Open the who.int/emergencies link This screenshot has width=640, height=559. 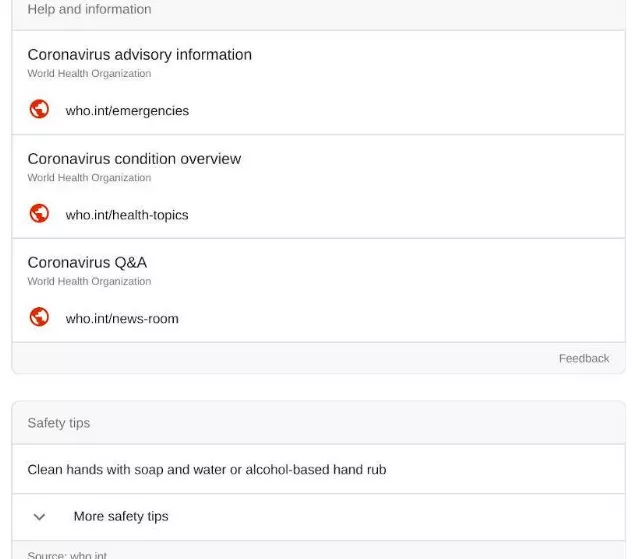(x=127, y=111)
